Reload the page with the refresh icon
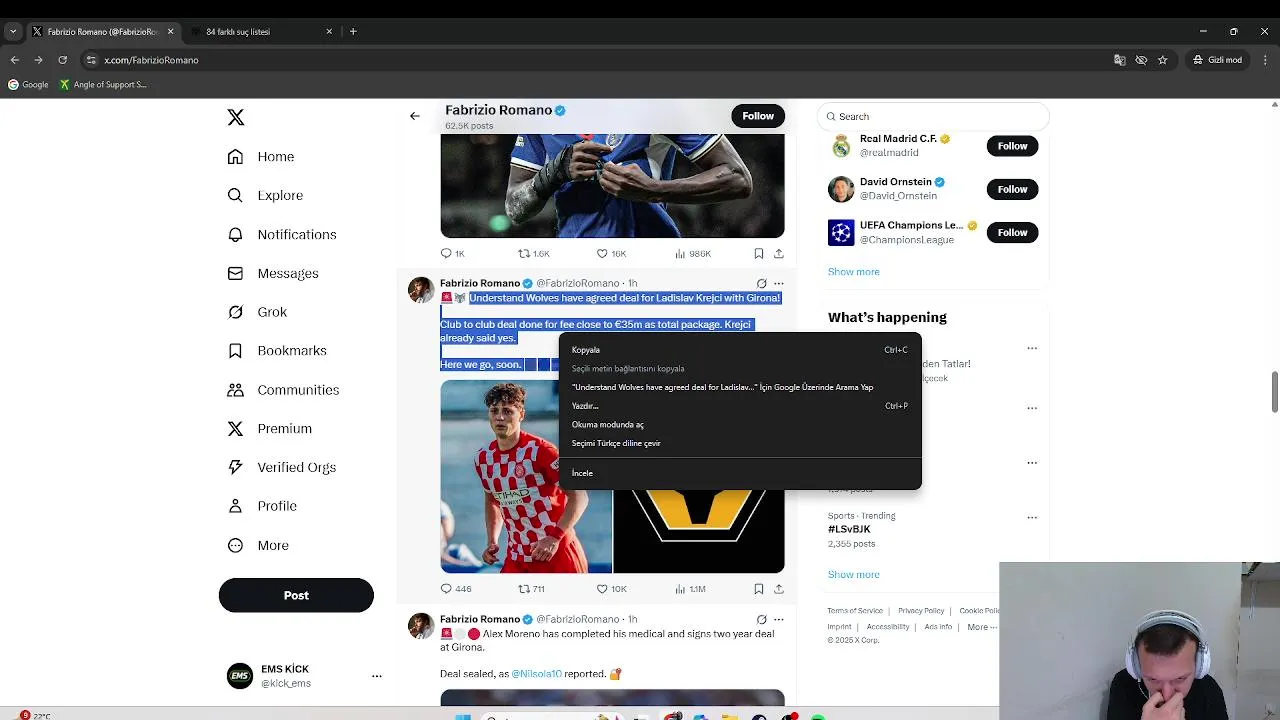1280x720 pixels. tap(62, 60)
